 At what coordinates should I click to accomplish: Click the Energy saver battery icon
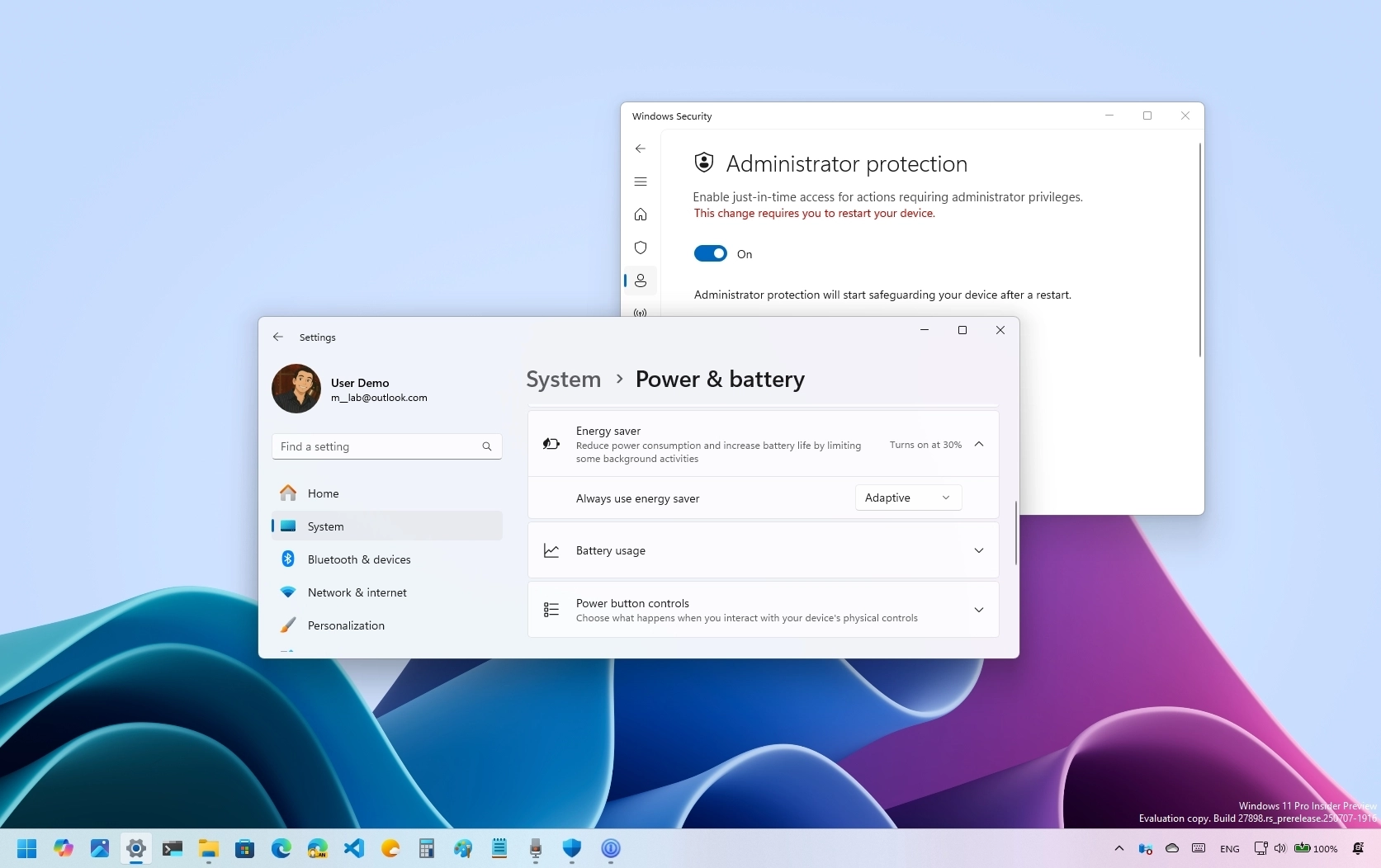coord(551,444)
